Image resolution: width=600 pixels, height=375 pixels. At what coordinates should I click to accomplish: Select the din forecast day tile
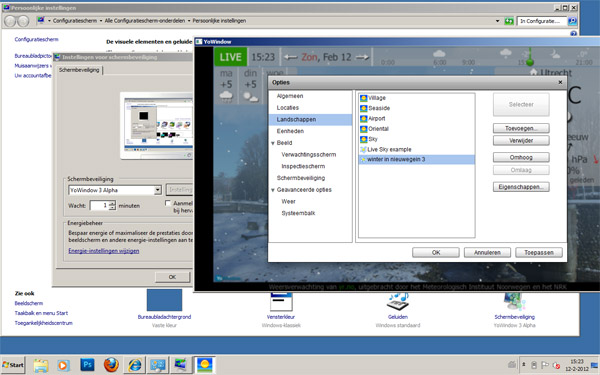pos(250,85)
